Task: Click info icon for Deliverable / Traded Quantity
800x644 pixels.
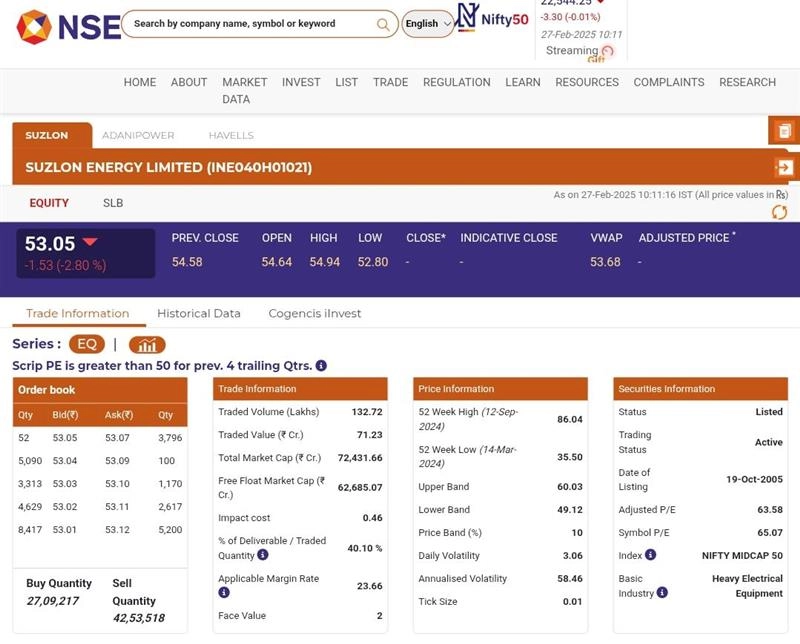Action: pos(263,555)
